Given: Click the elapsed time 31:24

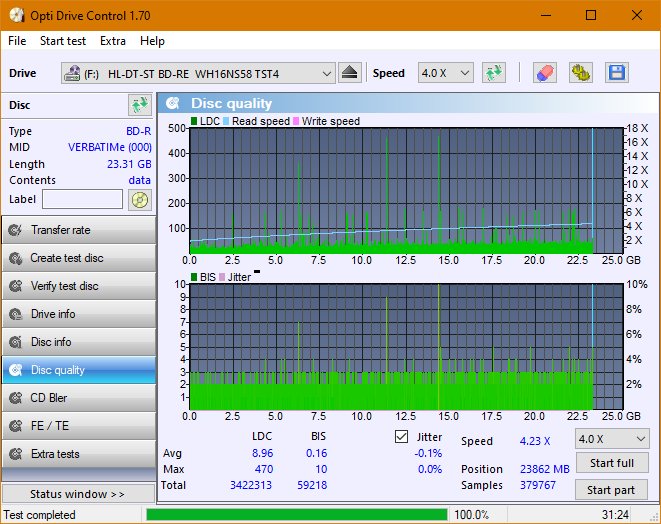Looking at the screenshot, I should 615,515.
